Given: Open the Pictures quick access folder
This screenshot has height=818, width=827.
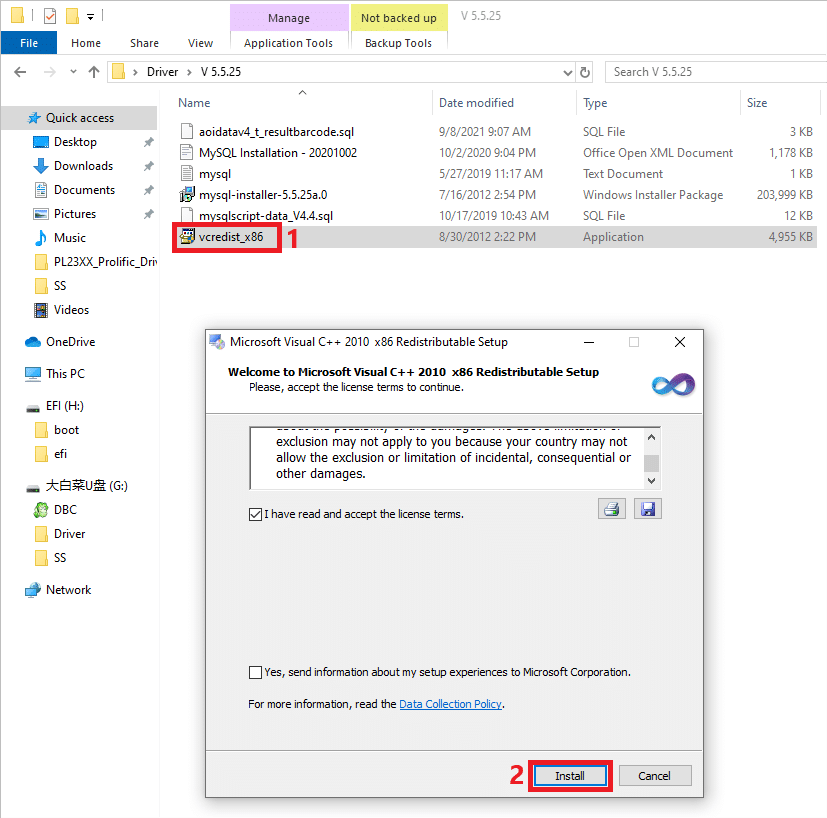Looking at the screenshot, I should pos(65,214).
